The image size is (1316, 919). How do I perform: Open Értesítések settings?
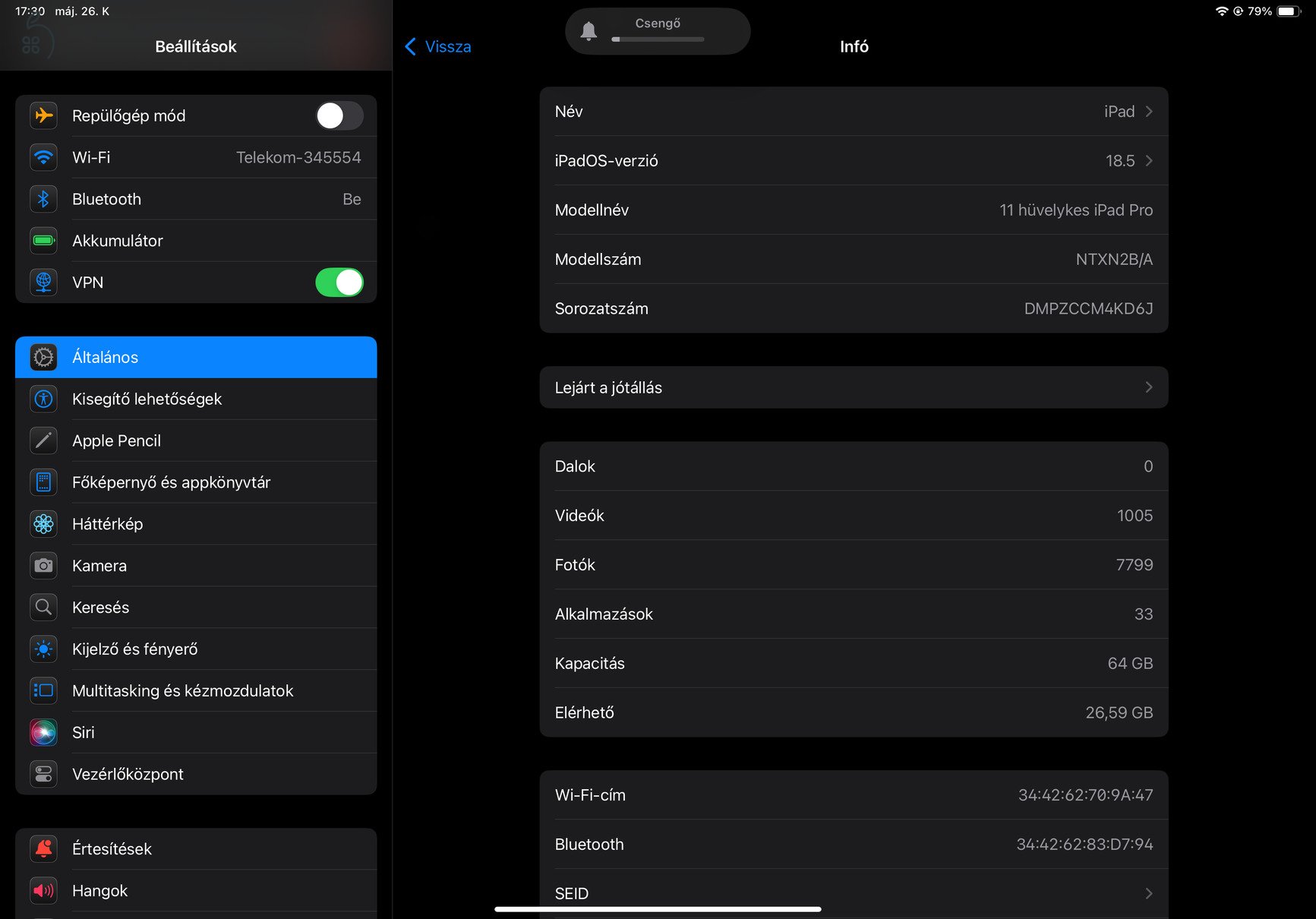coord(196,848)
